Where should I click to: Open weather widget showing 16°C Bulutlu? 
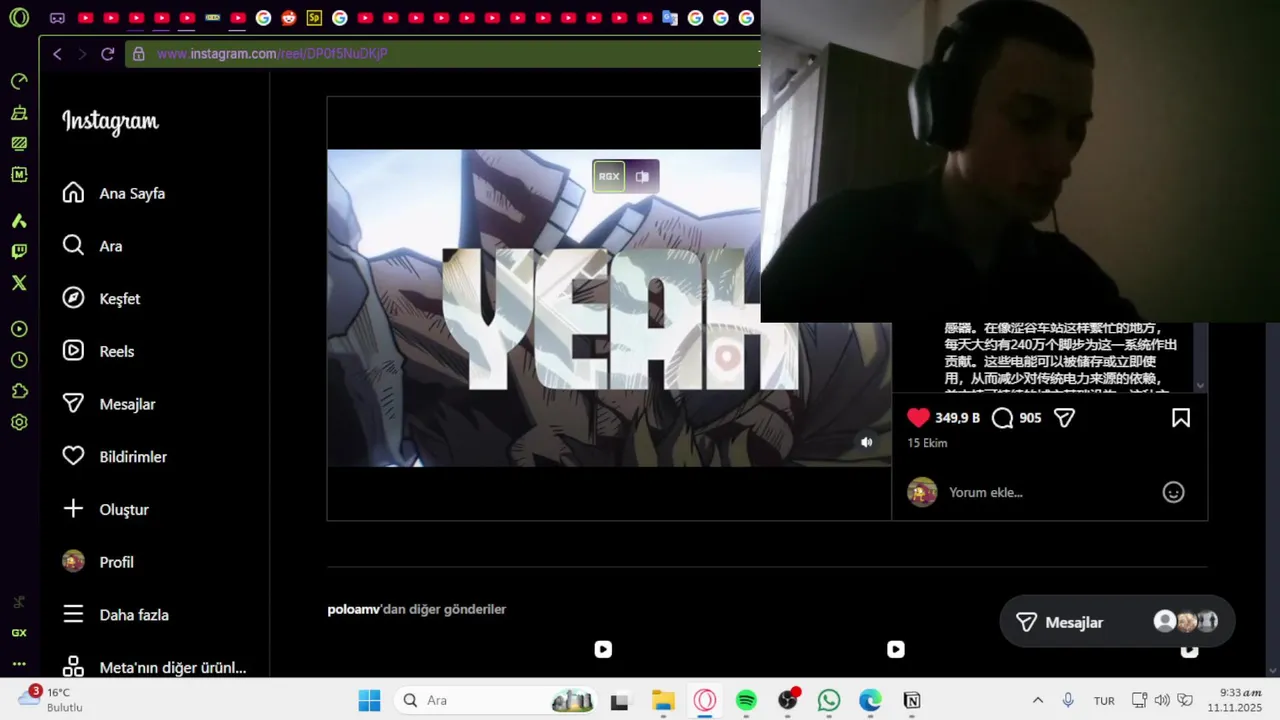point(52,699)
